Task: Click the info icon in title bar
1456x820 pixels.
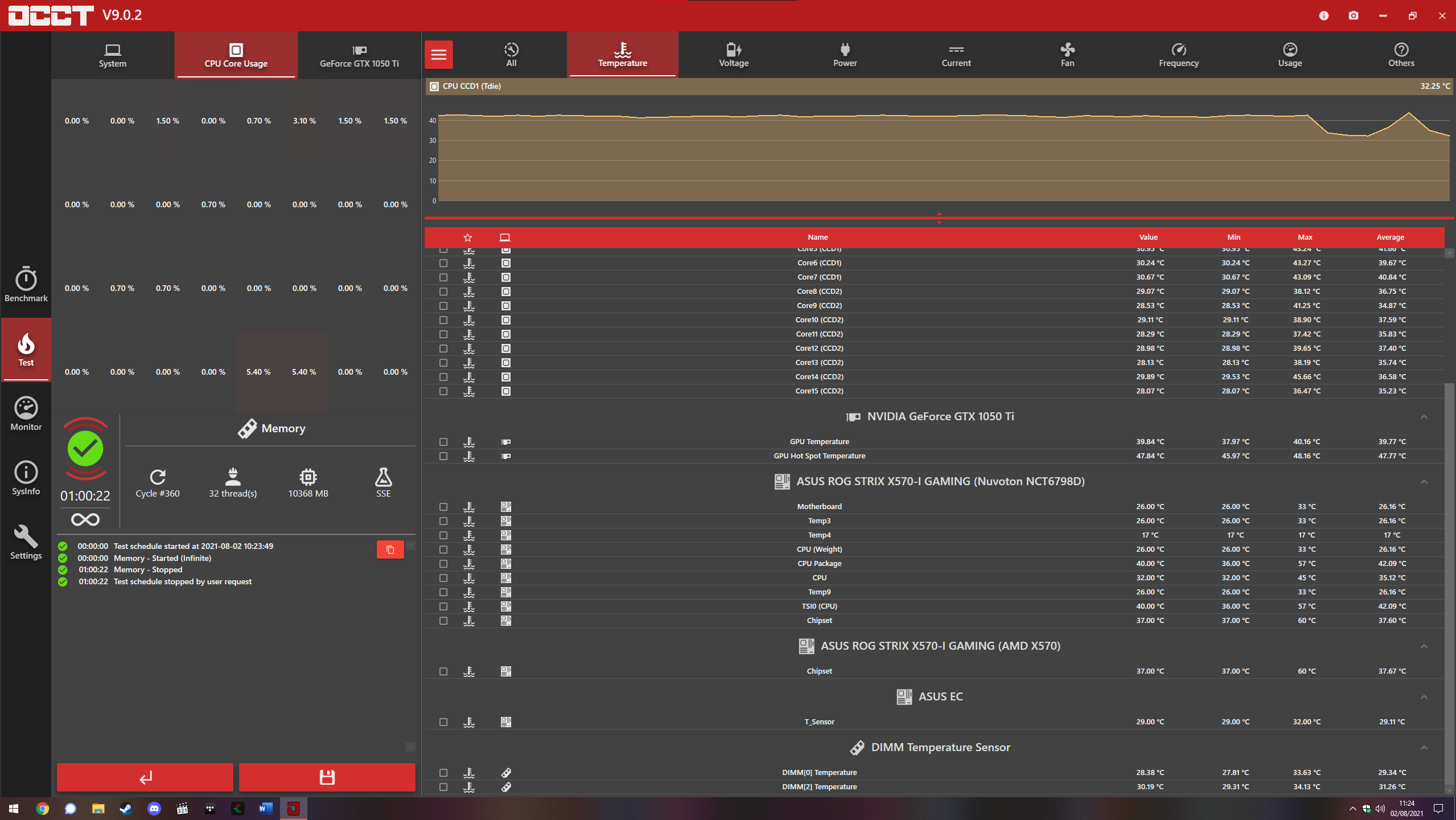Action: point(1323,15)
